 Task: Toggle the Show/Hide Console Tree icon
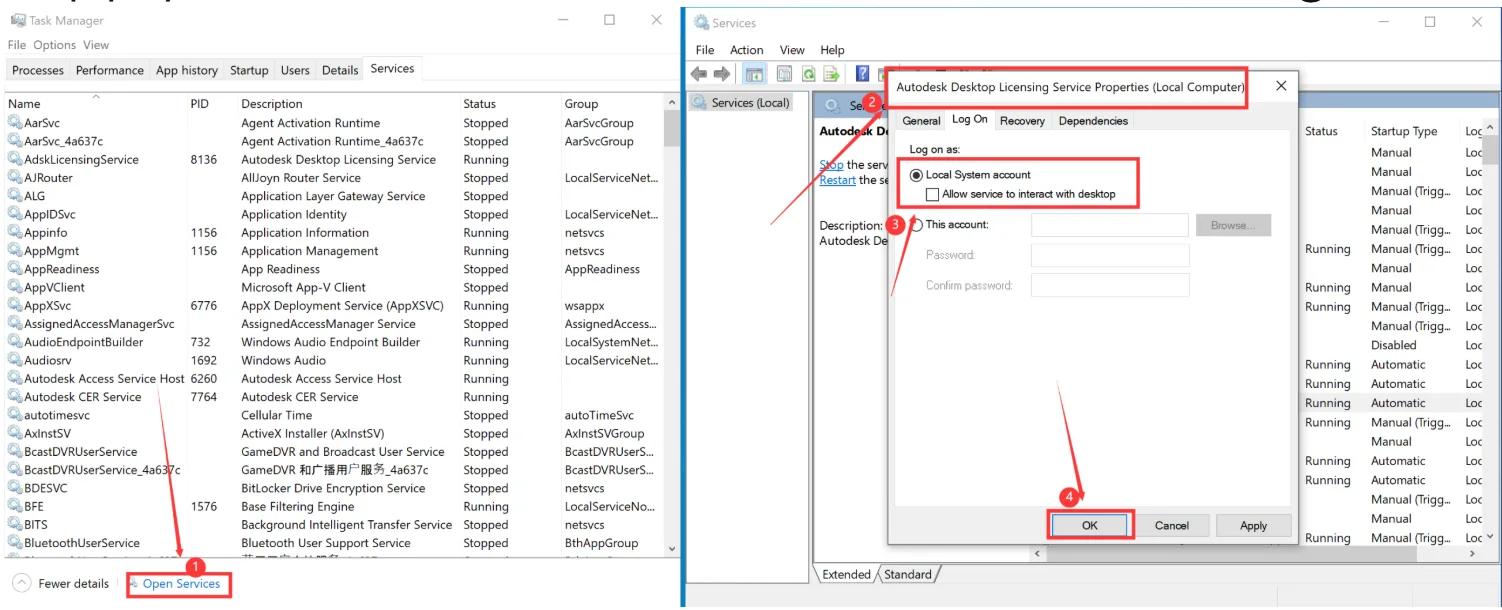click(x=755, y=74)
